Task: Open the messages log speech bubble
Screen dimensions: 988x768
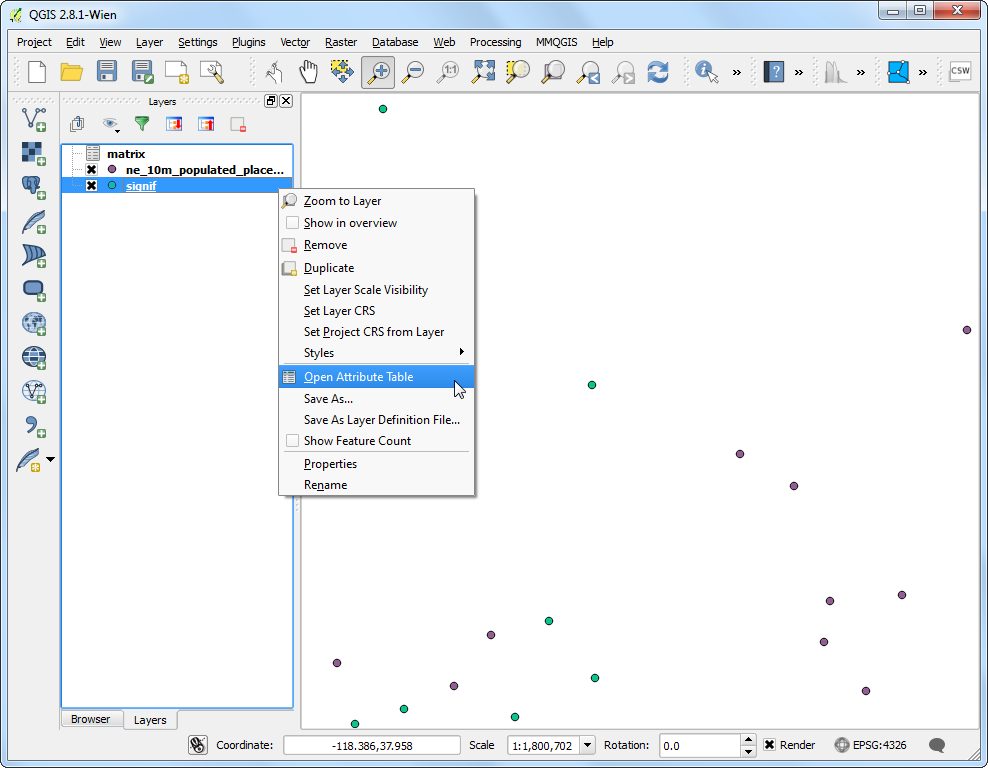Action: pos(937,745)
